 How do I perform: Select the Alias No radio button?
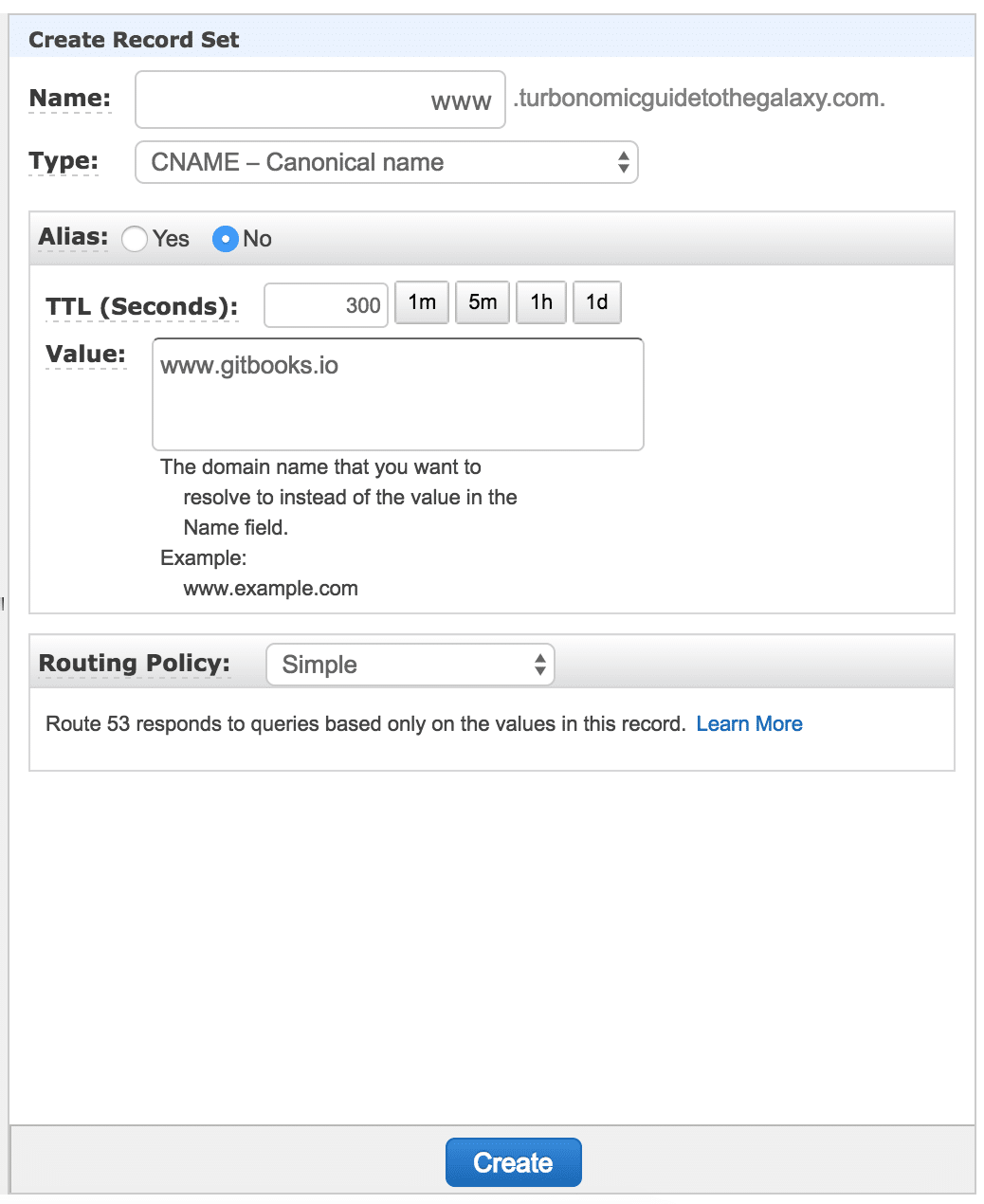click(x=225, y=239)
